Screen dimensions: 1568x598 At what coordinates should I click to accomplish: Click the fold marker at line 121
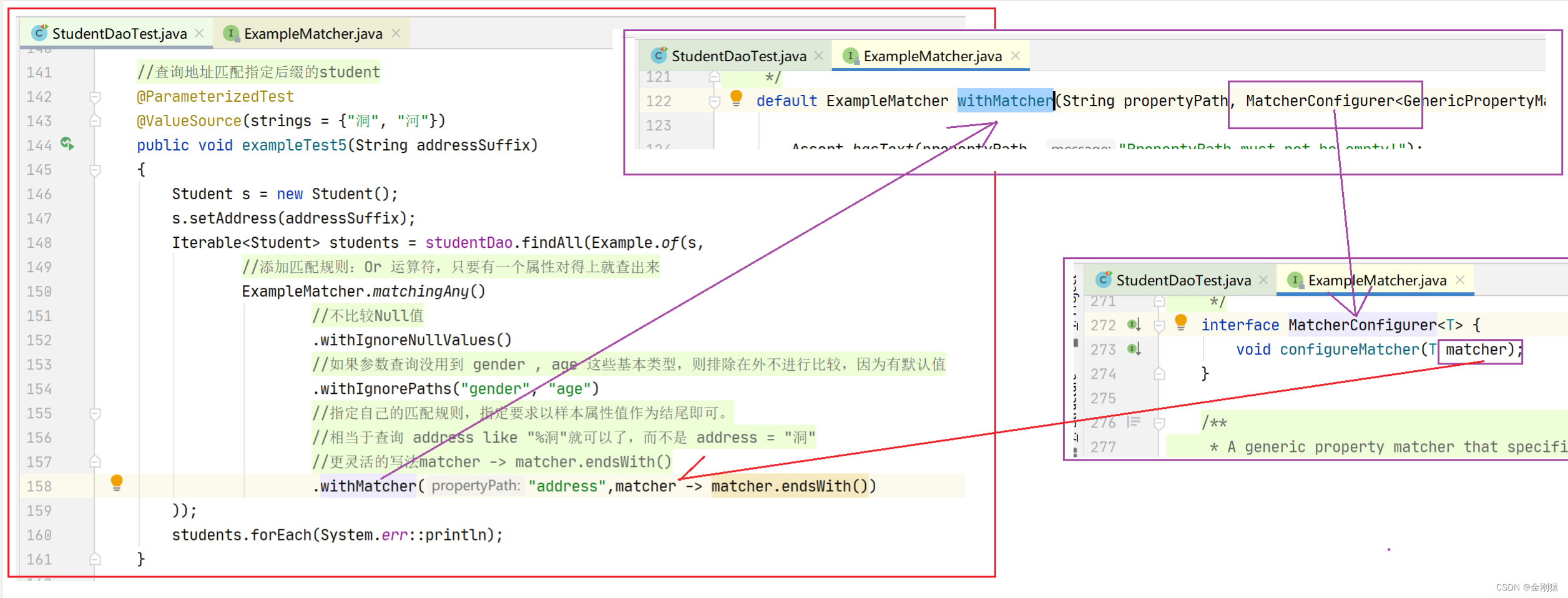(715, 77)
